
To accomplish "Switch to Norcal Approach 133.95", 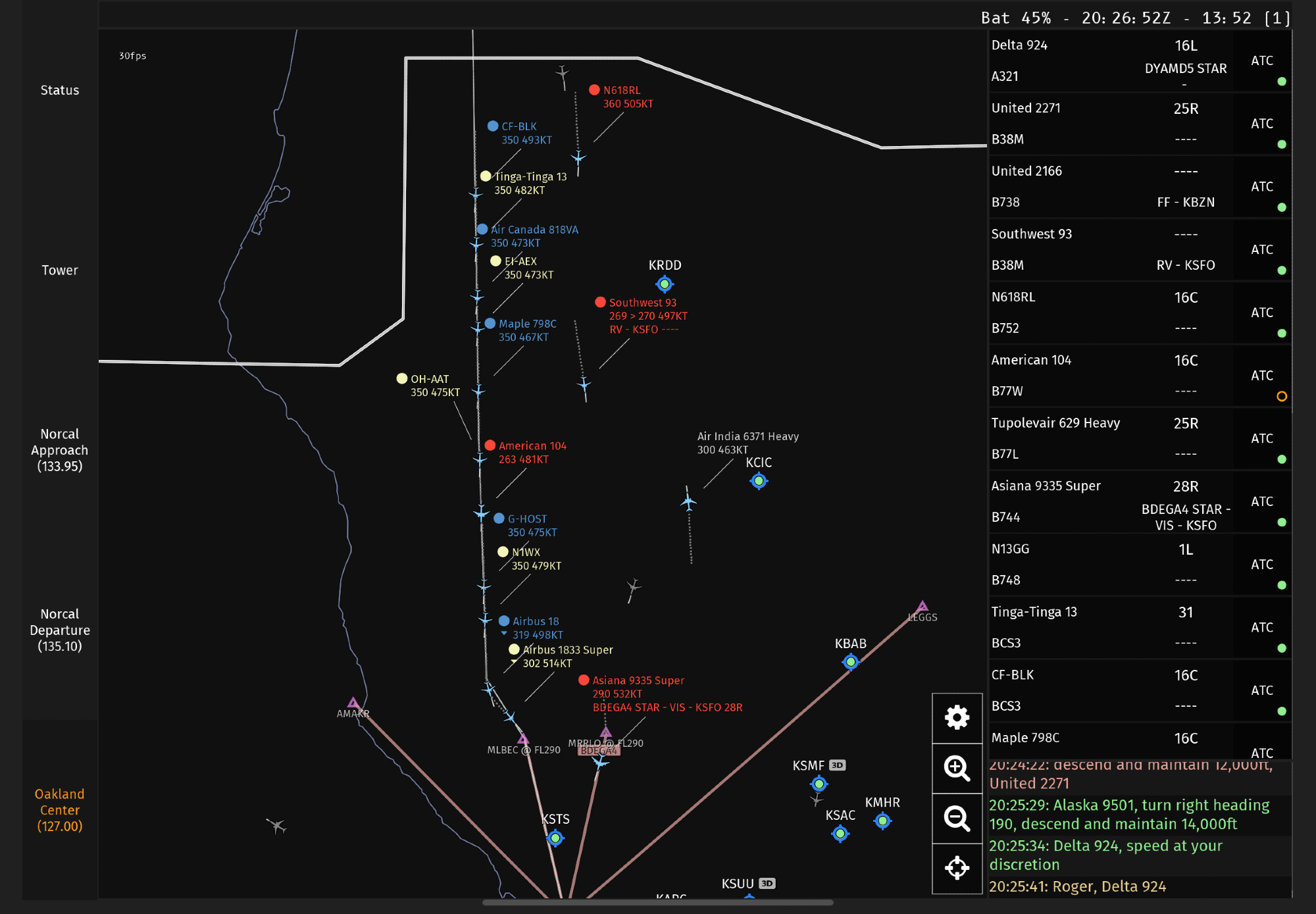I will (x=60, y=450).
